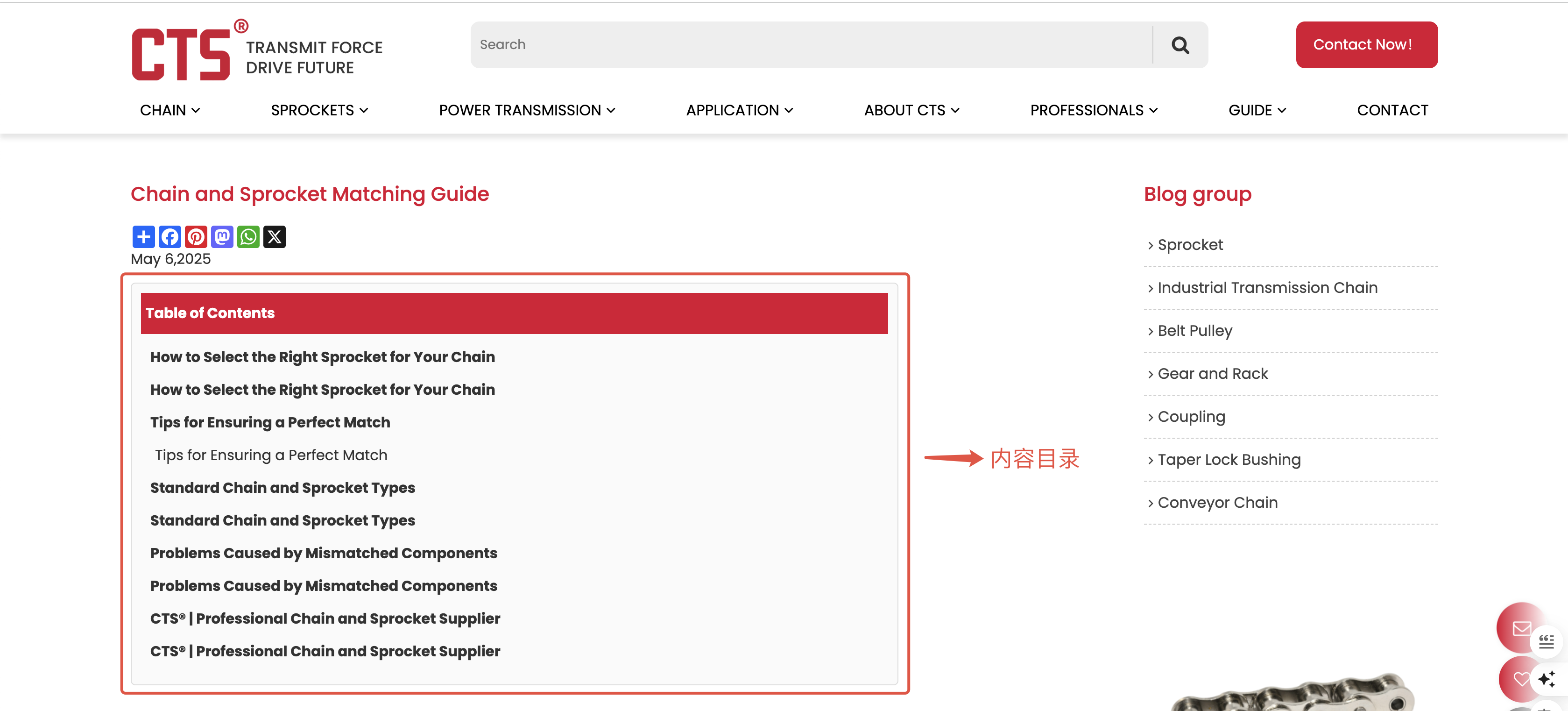This screenshot has width=1568, height=711.
Task: Open Industrial Transmission Chain blog group
Action: (x=1267, y=288)
